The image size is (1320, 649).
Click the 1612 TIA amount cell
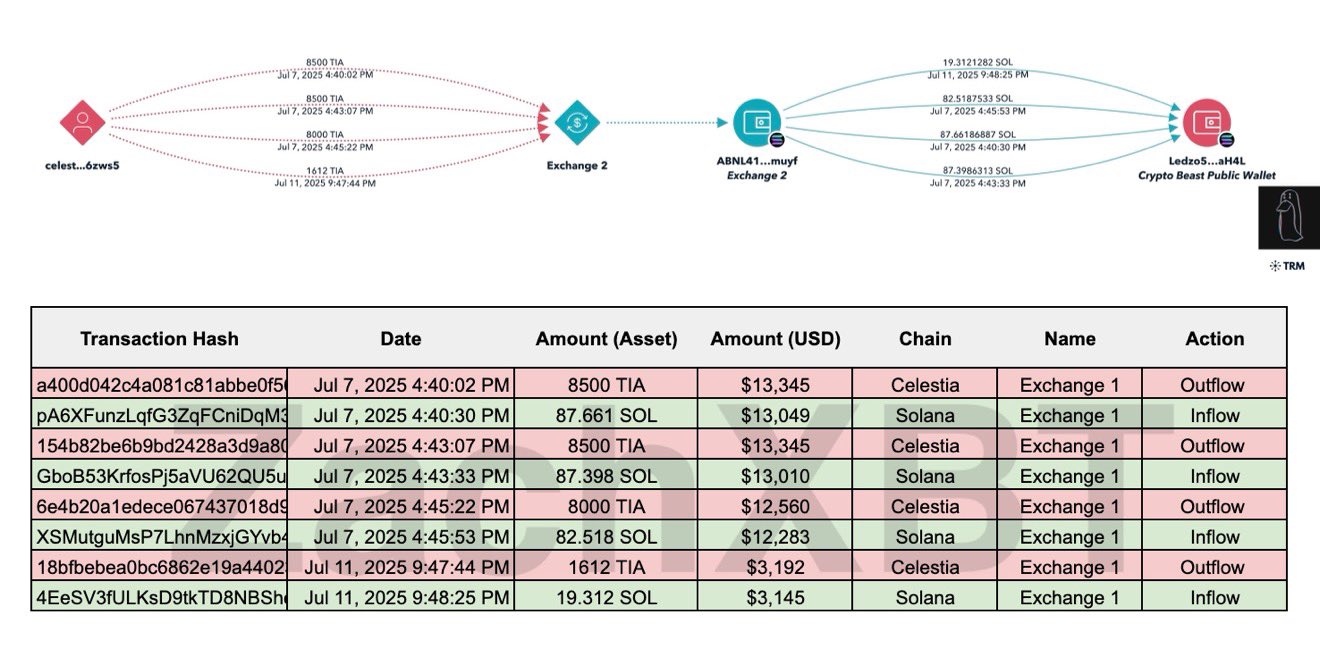coord(606,567)
